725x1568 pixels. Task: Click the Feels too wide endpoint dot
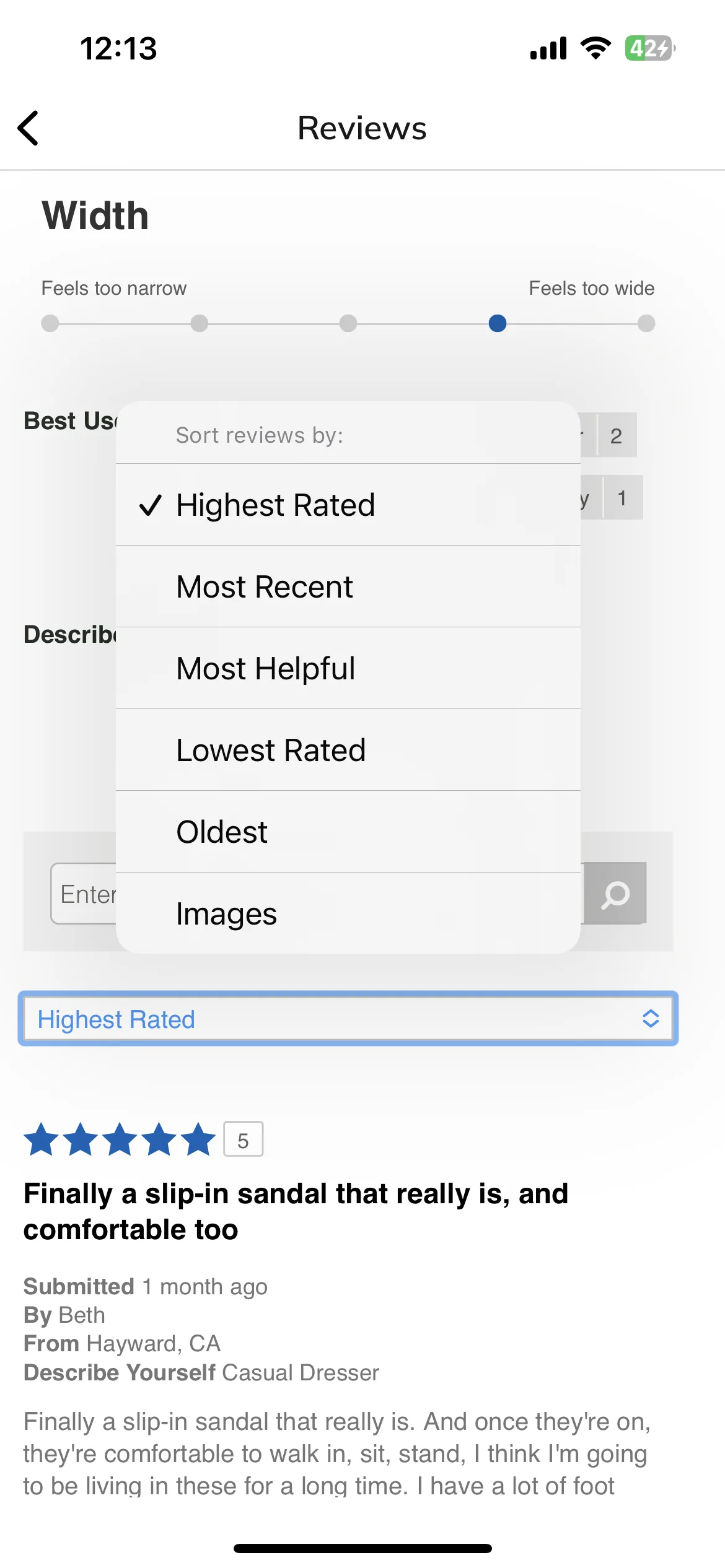[x=646, y=323]
